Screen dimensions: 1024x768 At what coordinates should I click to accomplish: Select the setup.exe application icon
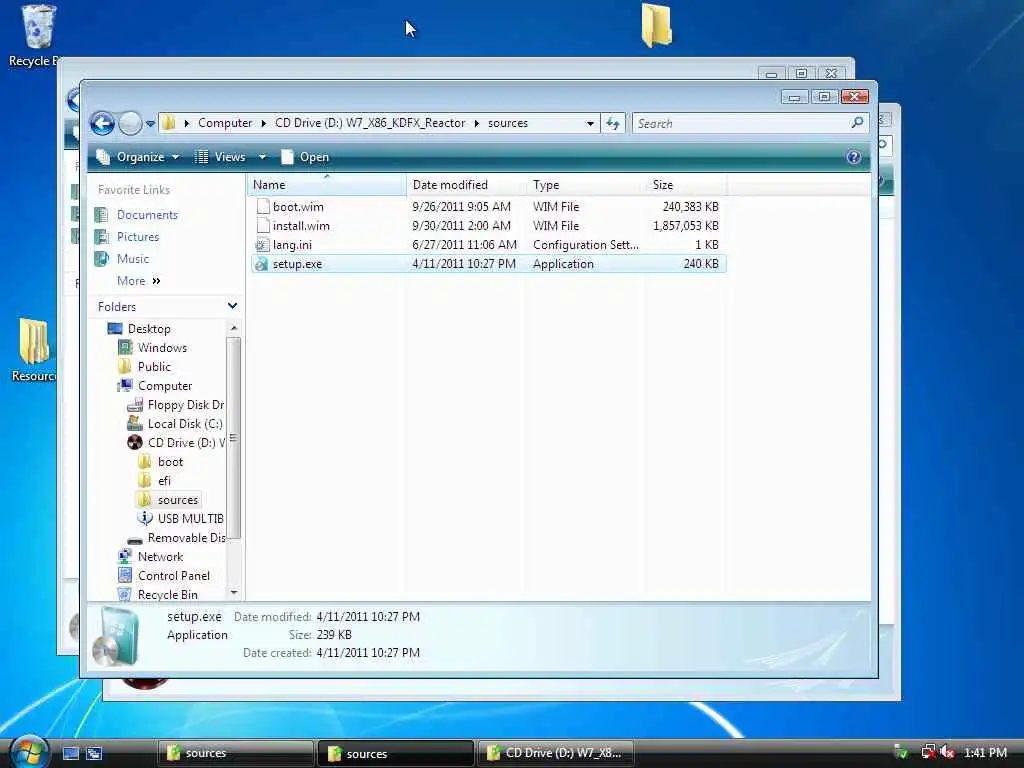[261, 264]
